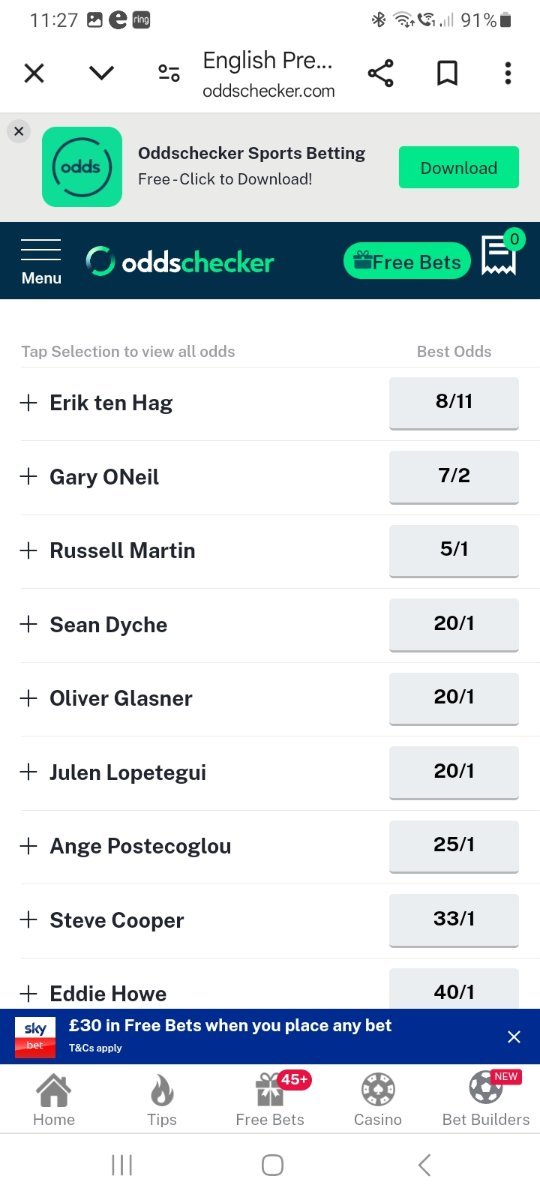Dismiss the Sky Bet banner

click(514, 1037)
